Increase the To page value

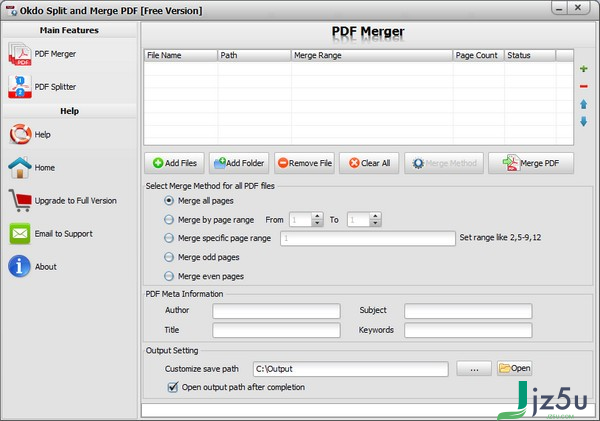tap(375, 216)
